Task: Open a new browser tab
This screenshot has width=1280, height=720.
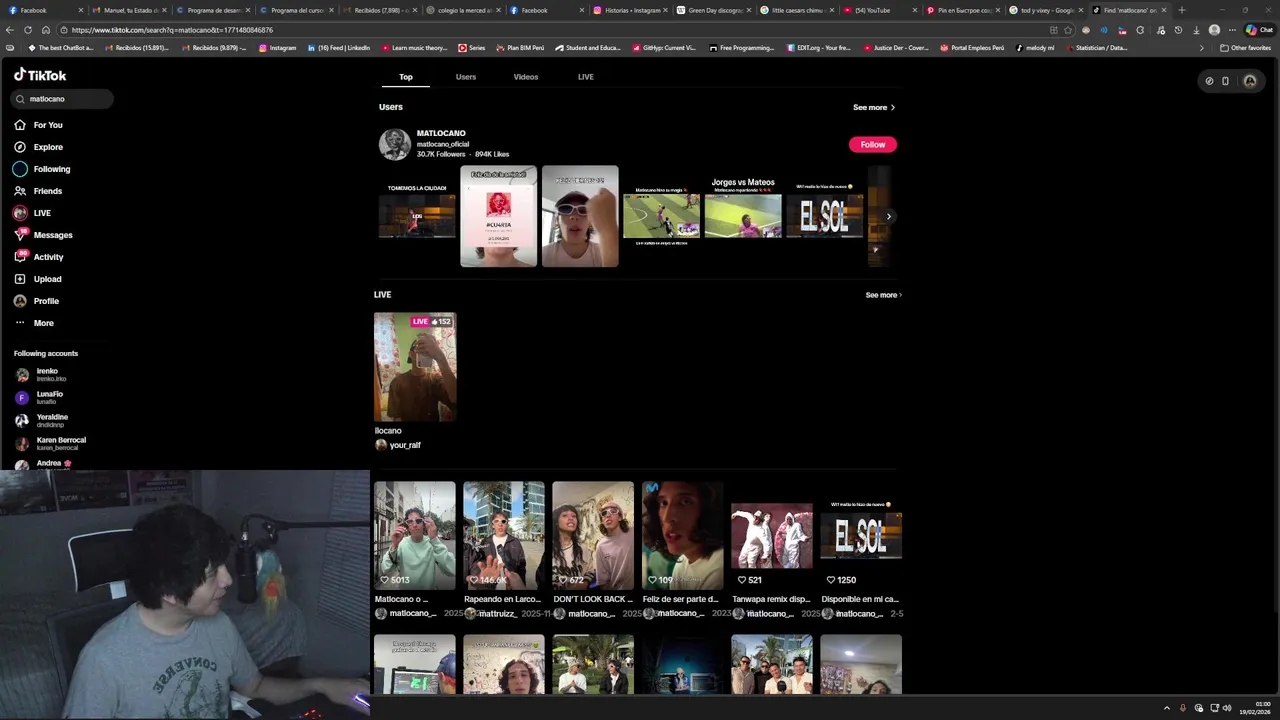Action: click(1182, 10)
